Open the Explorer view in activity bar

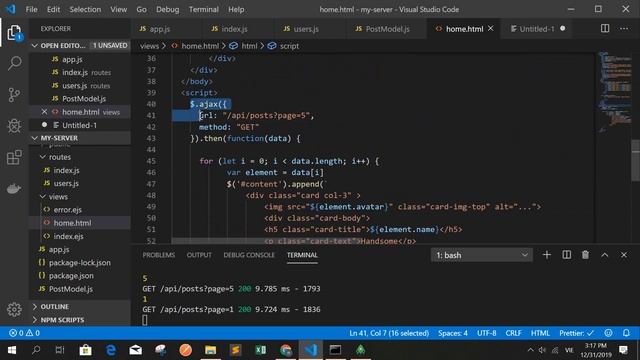[x=14, y=32]
